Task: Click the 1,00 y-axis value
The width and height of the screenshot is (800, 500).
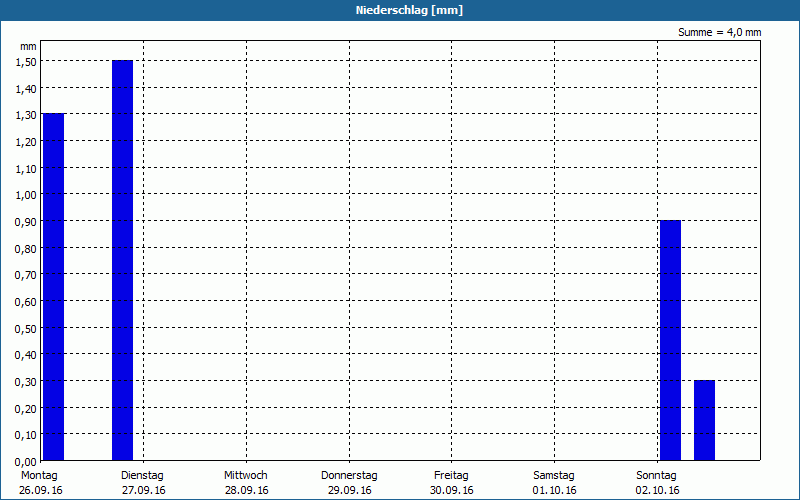Action: pos(26,195)
